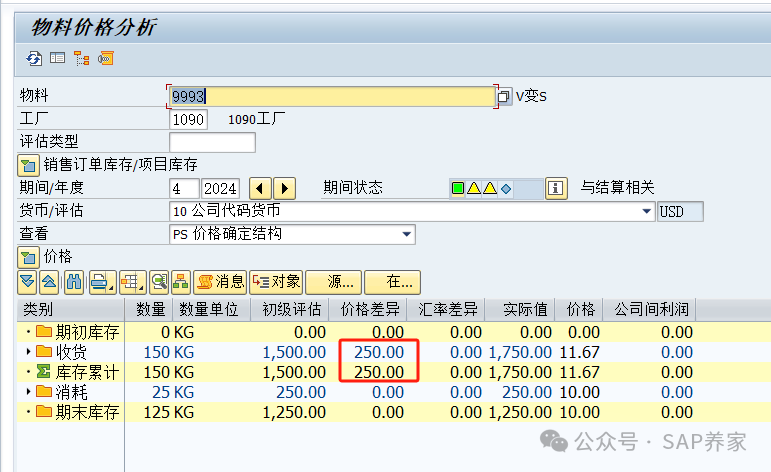Go to next period arrow
771x472 pixels.
(x=284, y=188)
